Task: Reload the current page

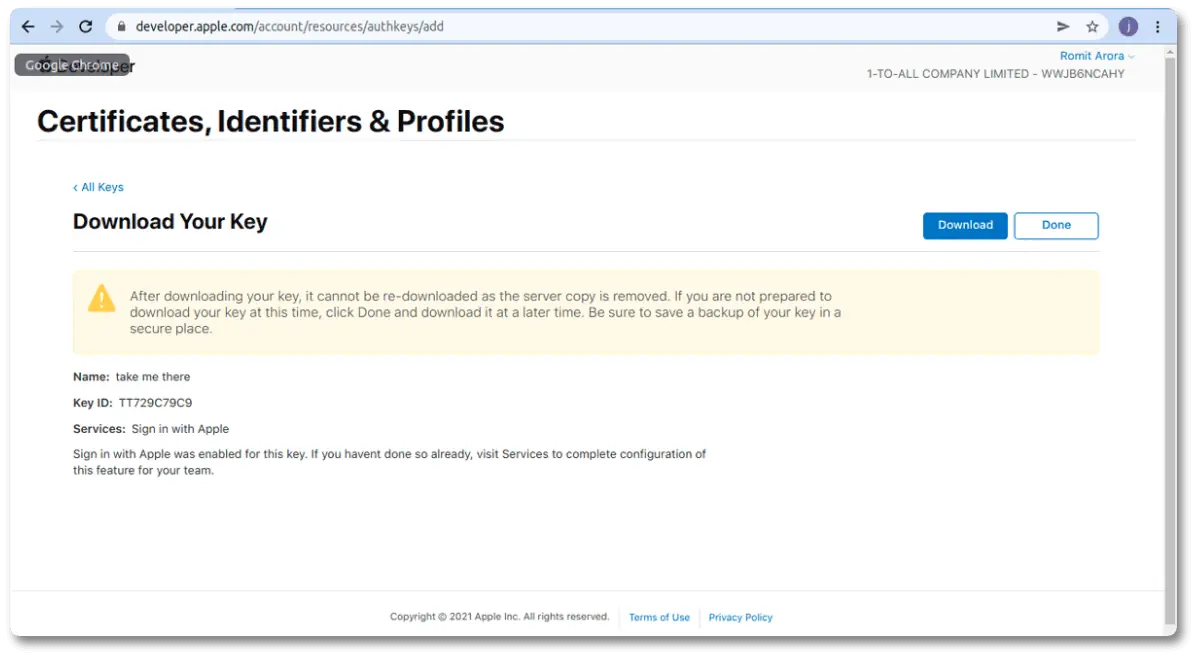Action: click(86, 27)
